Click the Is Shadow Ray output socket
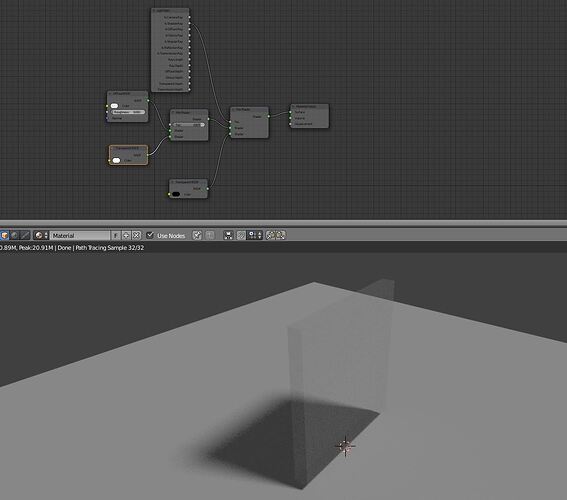The height and width of the screenshot is (500, 567). pyautogui.click(x=189, y=23)
